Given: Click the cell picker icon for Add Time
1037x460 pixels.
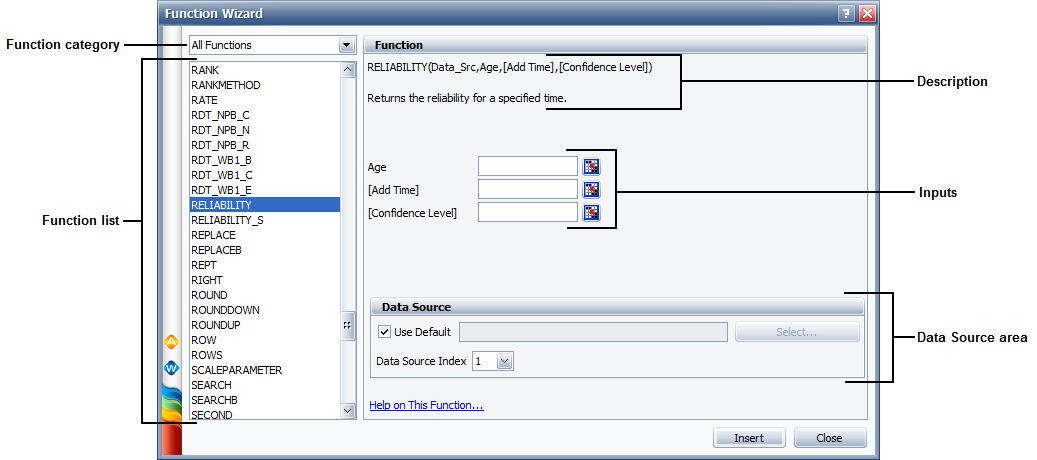Looking at the screenshot, I should pos(591,189).
